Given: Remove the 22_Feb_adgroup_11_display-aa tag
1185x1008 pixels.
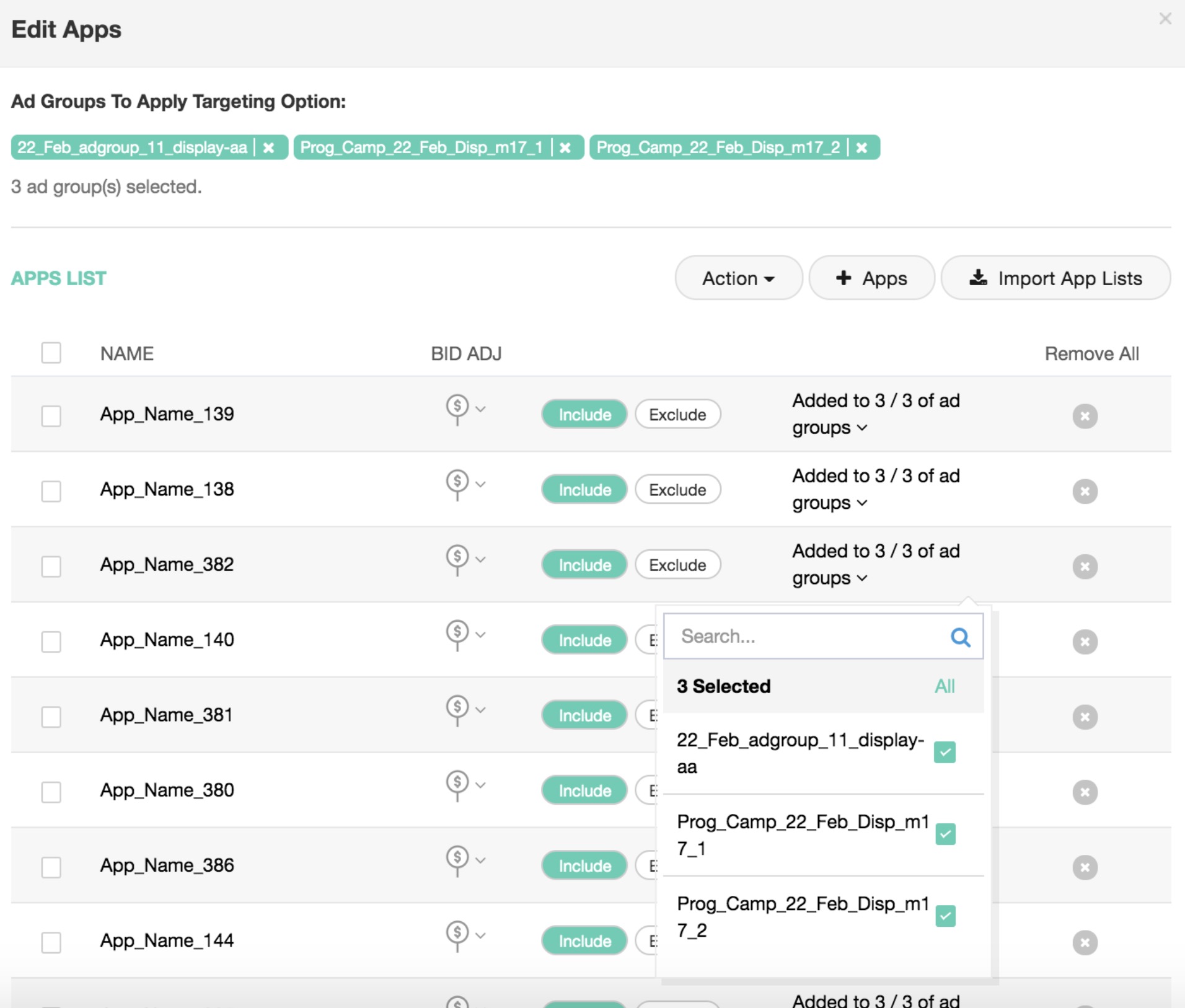Looking at the screenshot, I should (268, 148).
